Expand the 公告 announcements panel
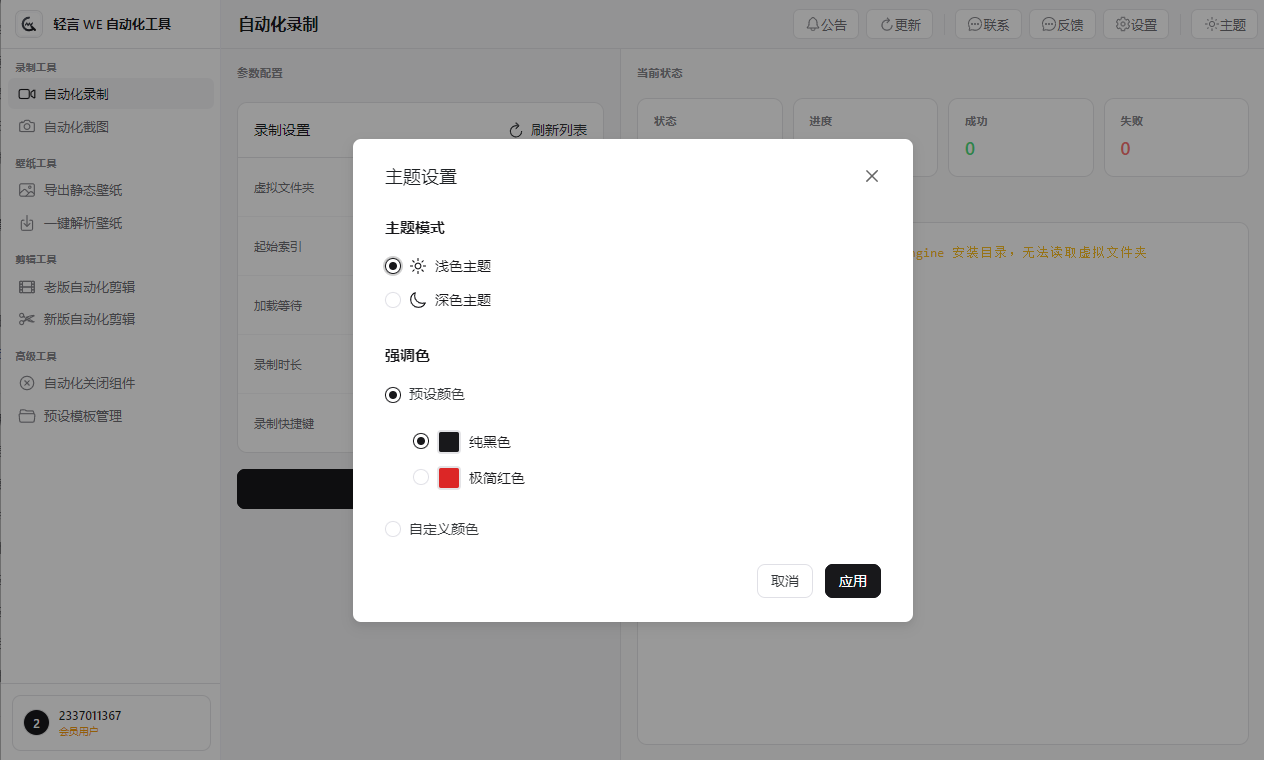The image size is (1264, 760). coord(826,24)
